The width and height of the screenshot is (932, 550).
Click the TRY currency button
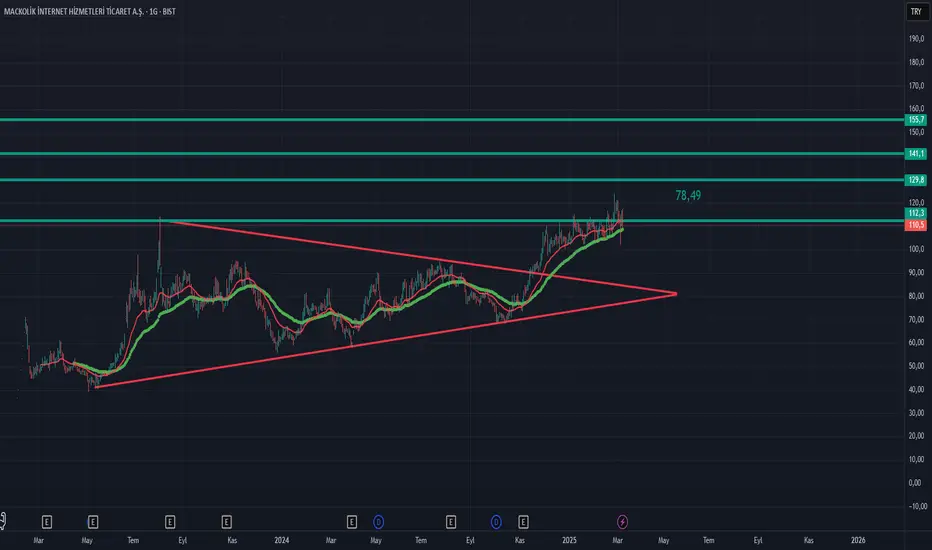916,11
